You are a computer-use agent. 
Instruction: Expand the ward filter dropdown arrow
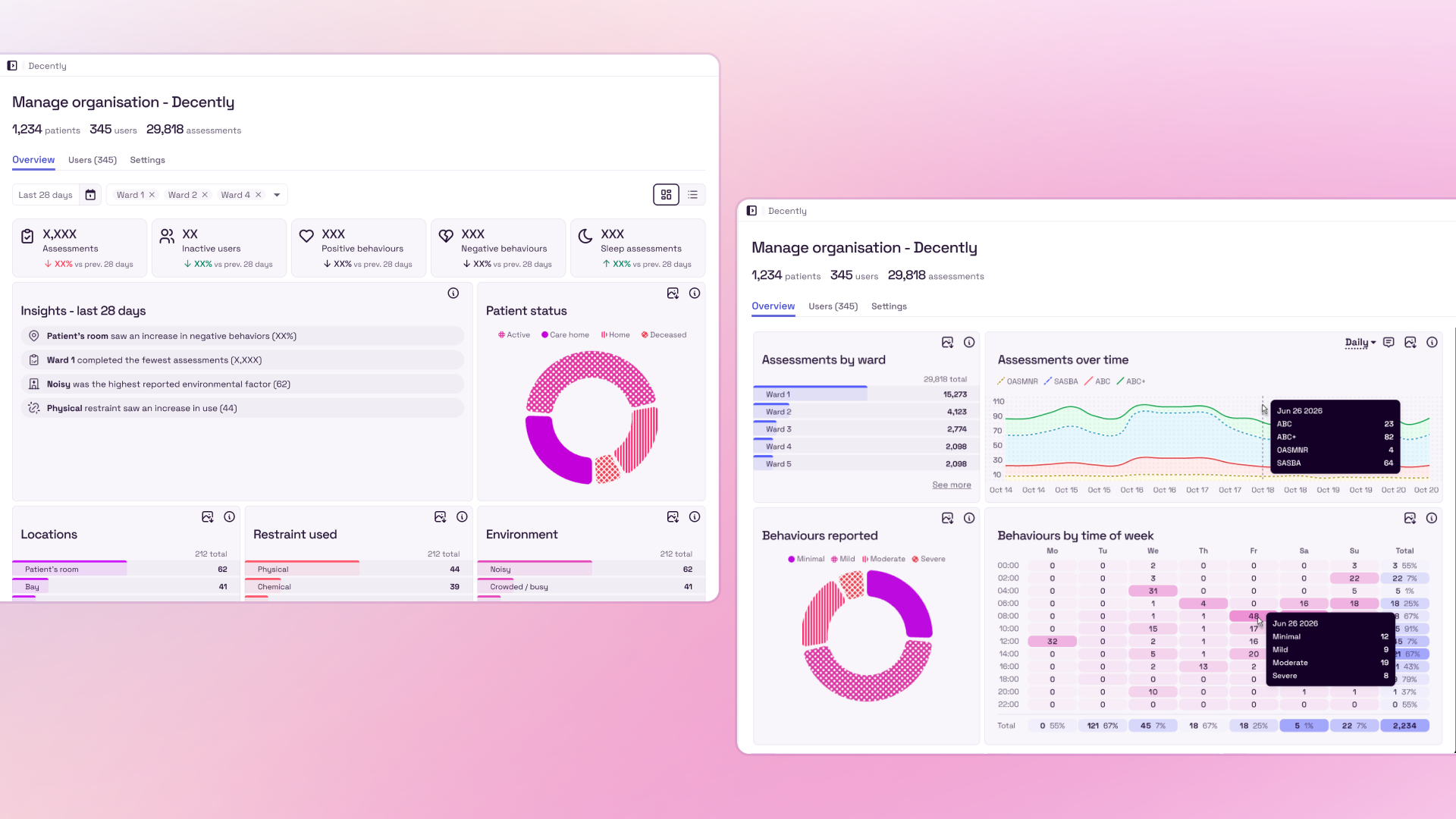pos(277,195)
